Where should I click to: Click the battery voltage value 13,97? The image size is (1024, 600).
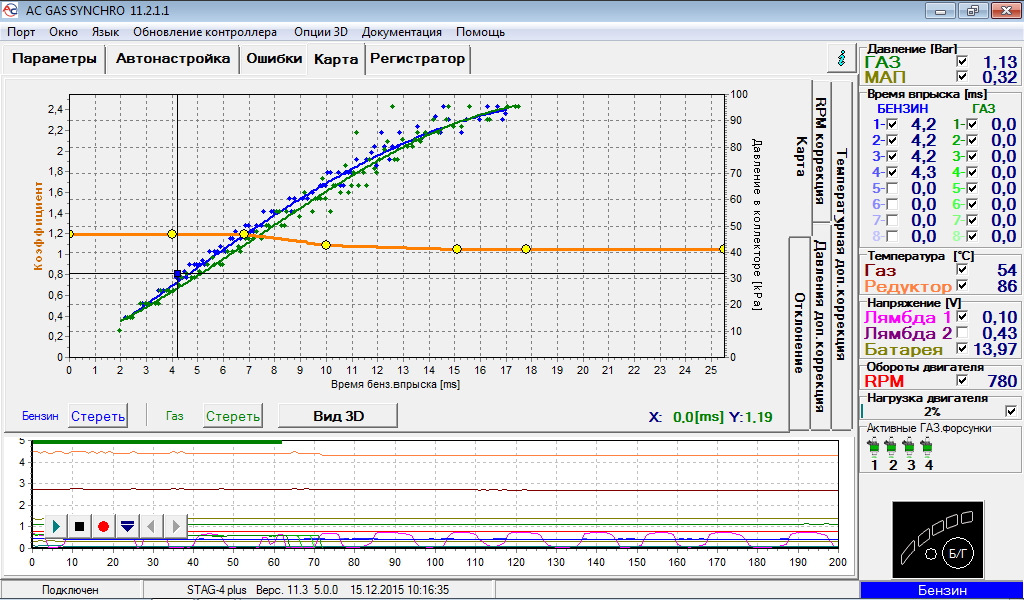[995, 349]
